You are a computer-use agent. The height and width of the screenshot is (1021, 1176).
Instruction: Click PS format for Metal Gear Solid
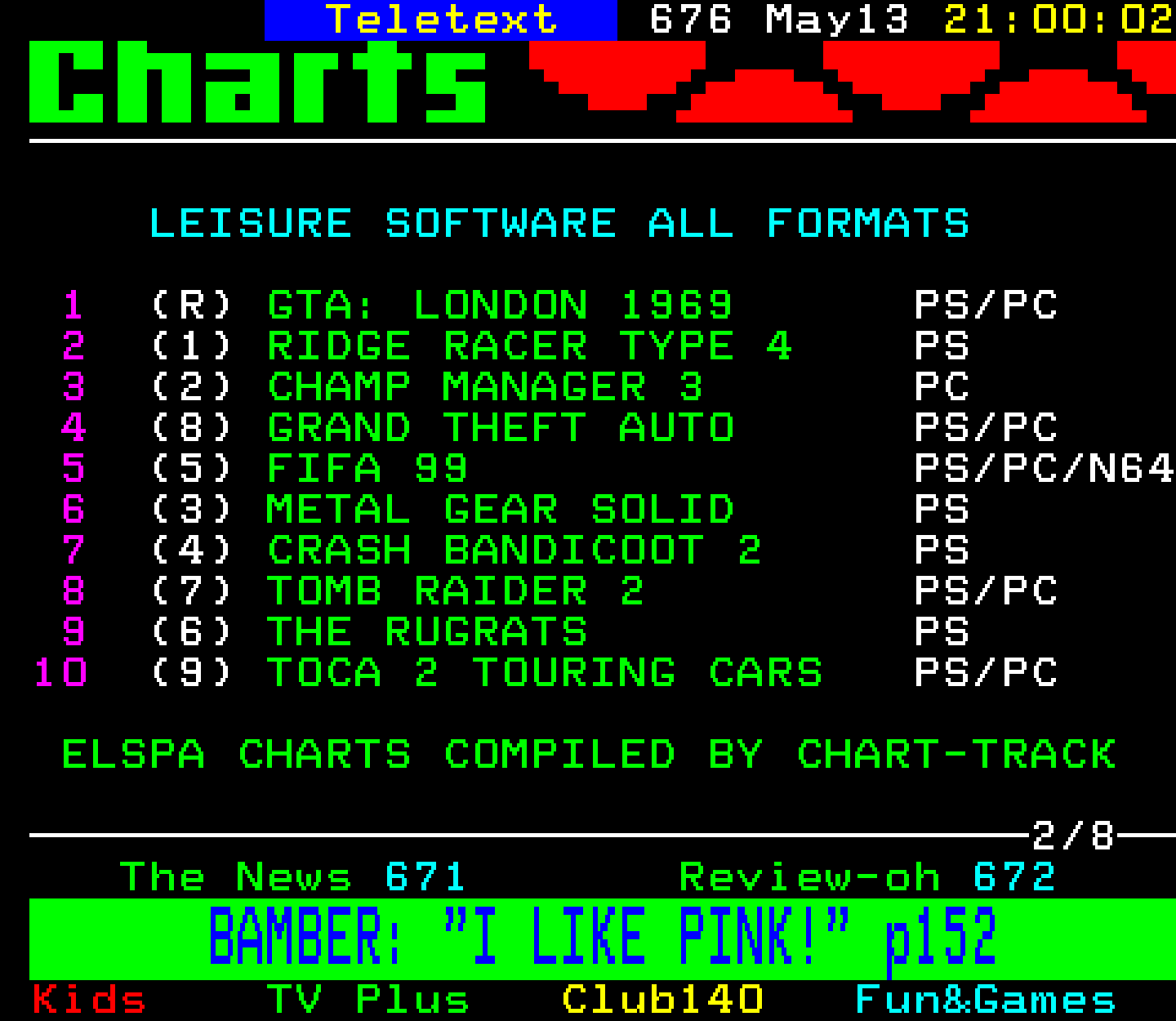[942, 509]
